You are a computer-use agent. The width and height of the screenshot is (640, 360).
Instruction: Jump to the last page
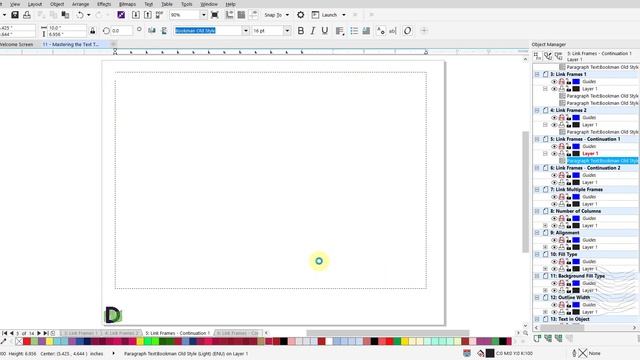pos(46,333)
